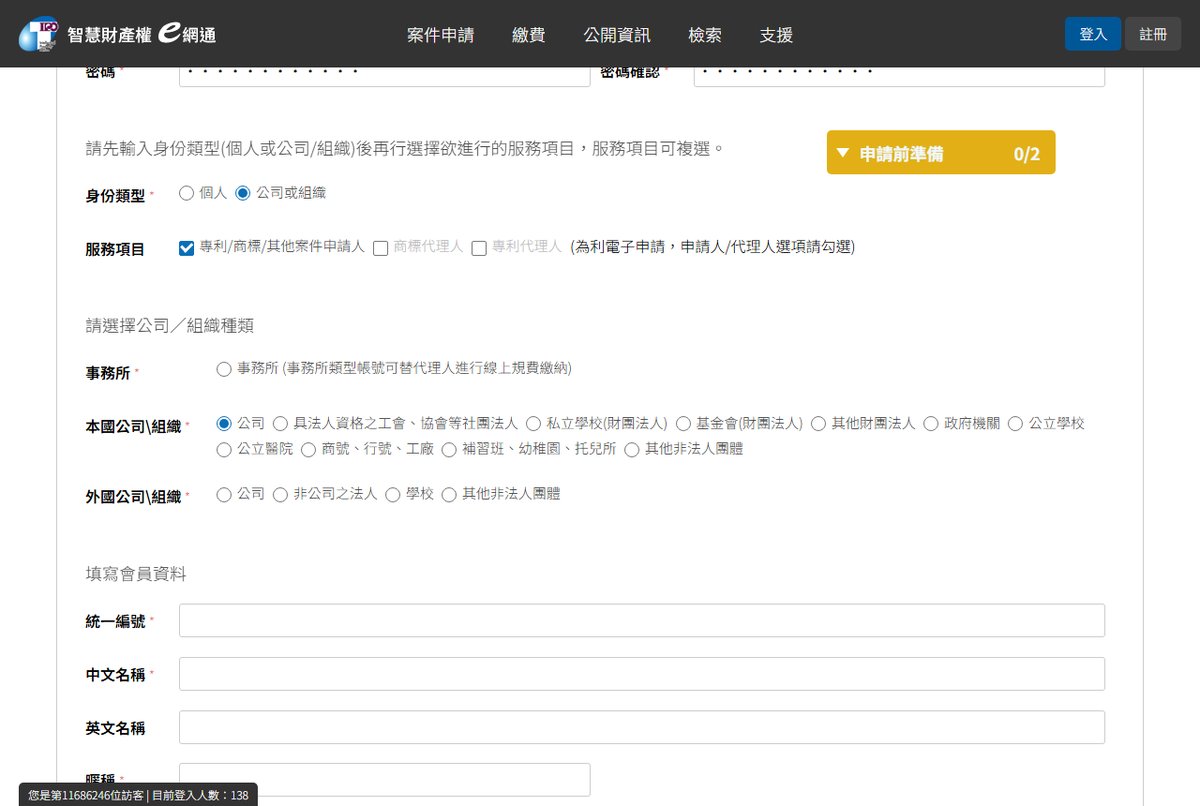The height and width of the screenshot is (806, 1200).
Task: Expand the 申請前準備 0/2 panel
Action: click(941, 152)
